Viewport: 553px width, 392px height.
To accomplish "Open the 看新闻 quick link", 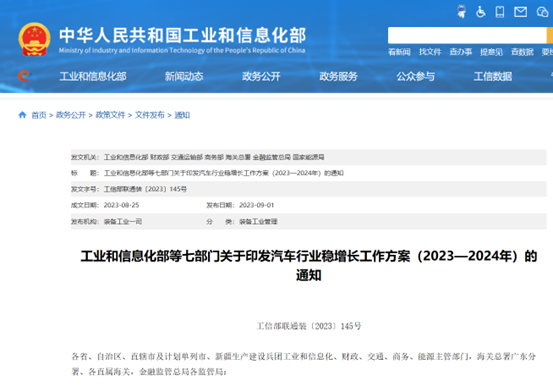I will (399, 52).
